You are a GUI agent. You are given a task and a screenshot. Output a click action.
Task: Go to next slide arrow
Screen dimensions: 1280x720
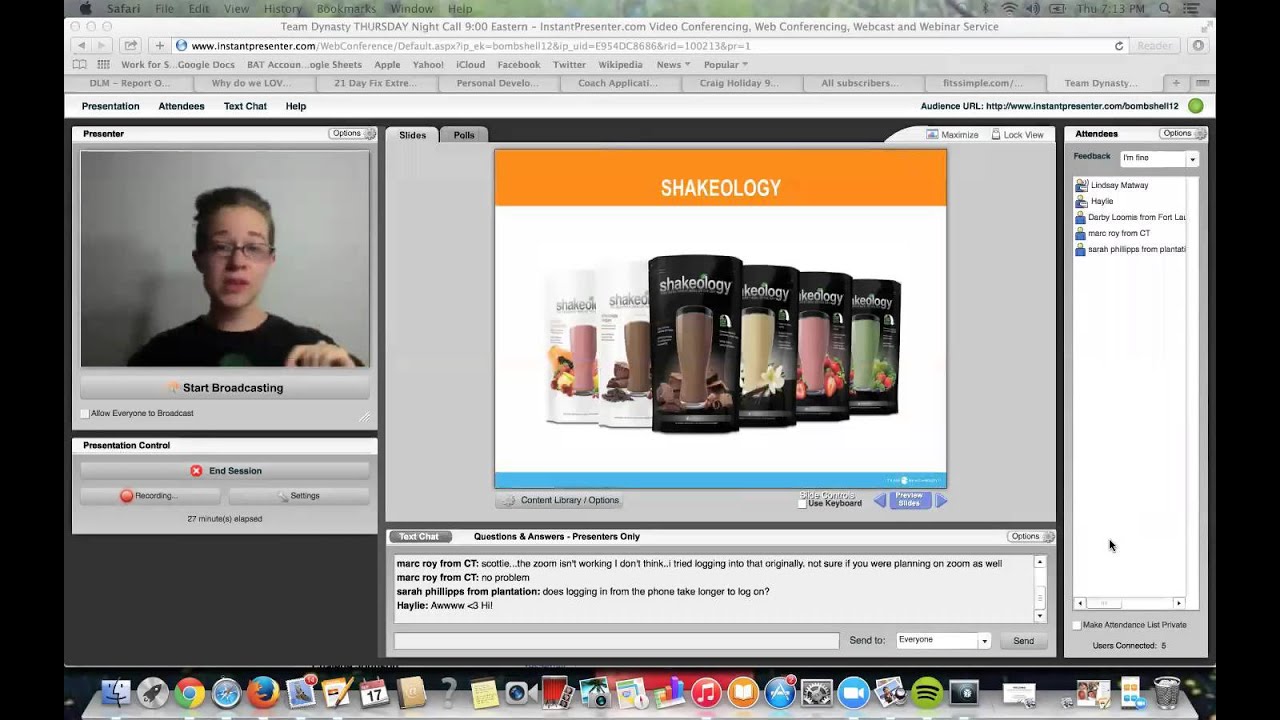click(x=941, y=501)
